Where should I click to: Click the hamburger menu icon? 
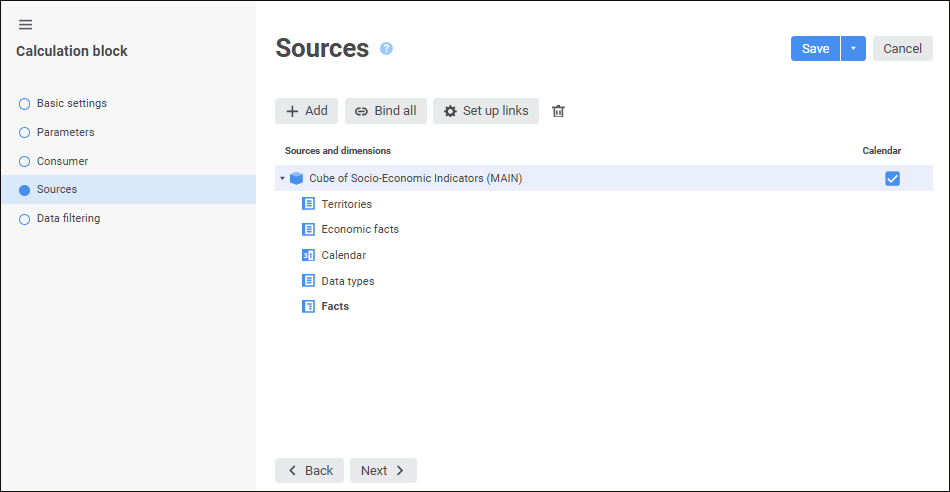coord(26,25)
